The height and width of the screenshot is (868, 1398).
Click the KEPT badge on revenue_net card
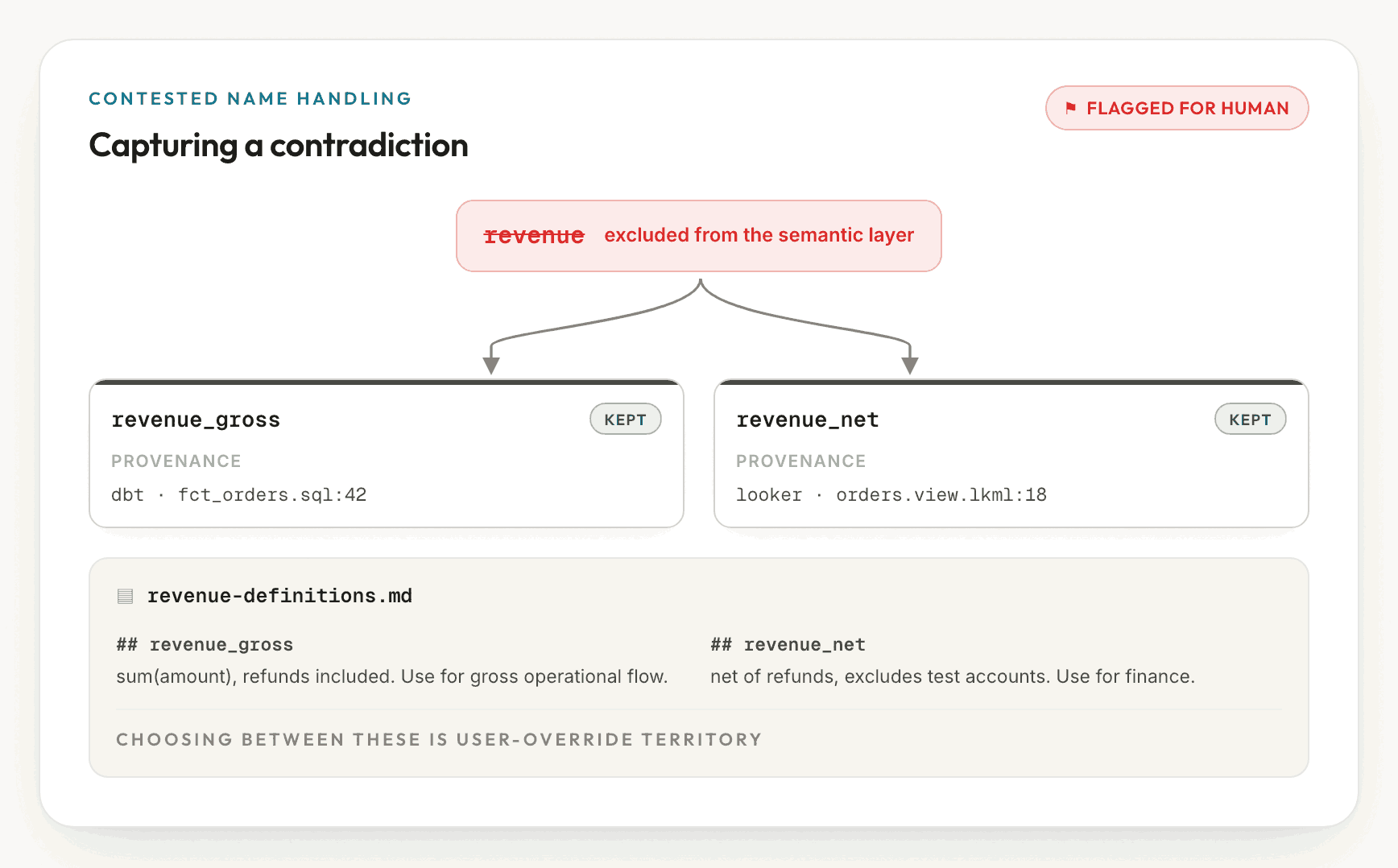(x=1251, y=420)
